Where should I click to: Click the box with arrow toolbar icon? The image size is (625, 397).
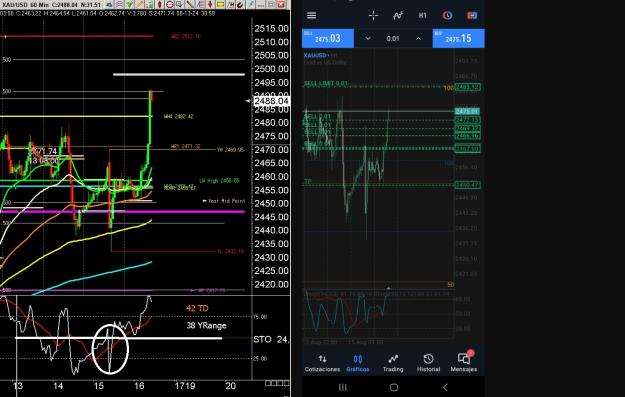tap(180, 5)
